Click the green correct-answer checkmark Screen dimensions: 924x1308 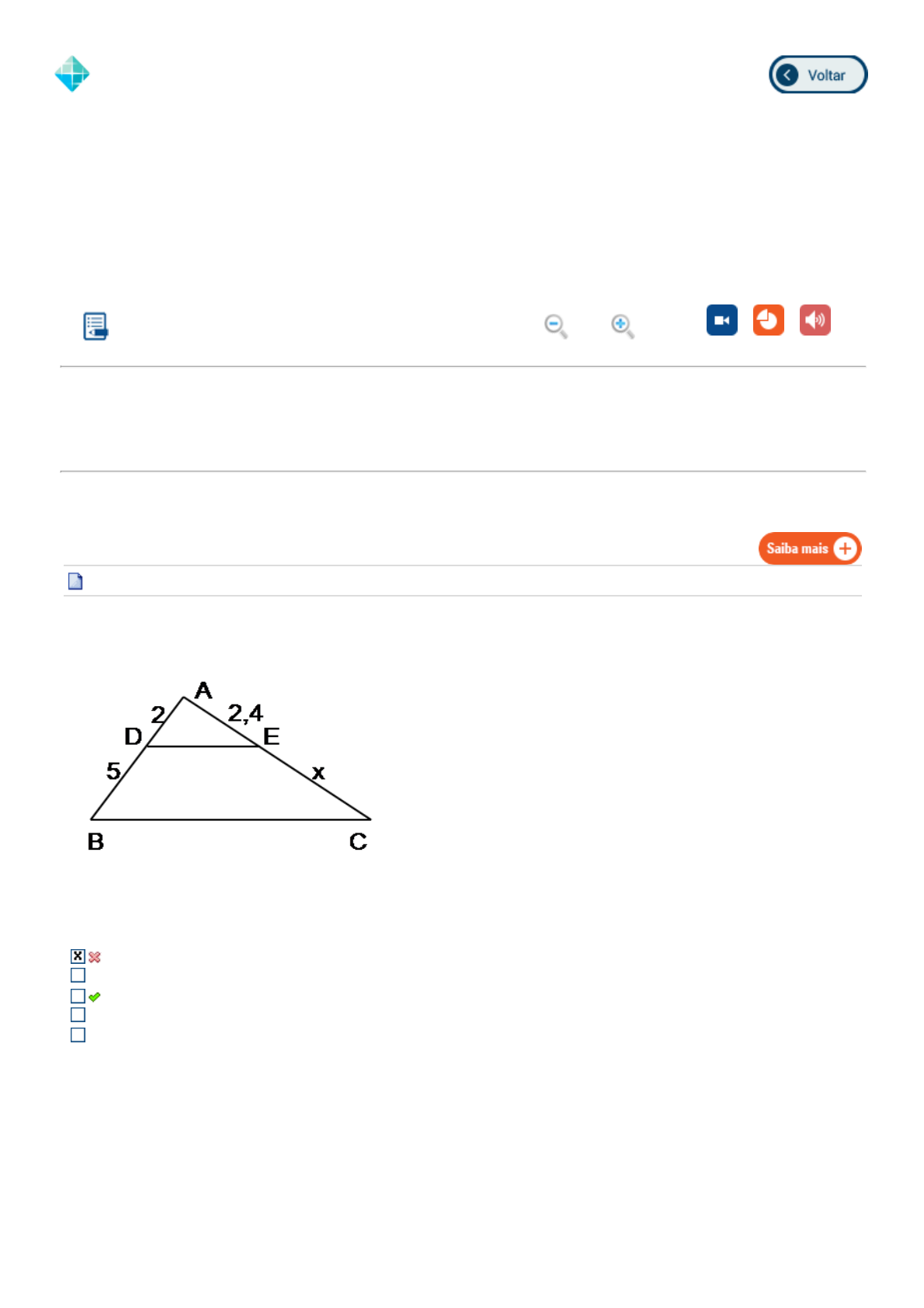point(95,997)
